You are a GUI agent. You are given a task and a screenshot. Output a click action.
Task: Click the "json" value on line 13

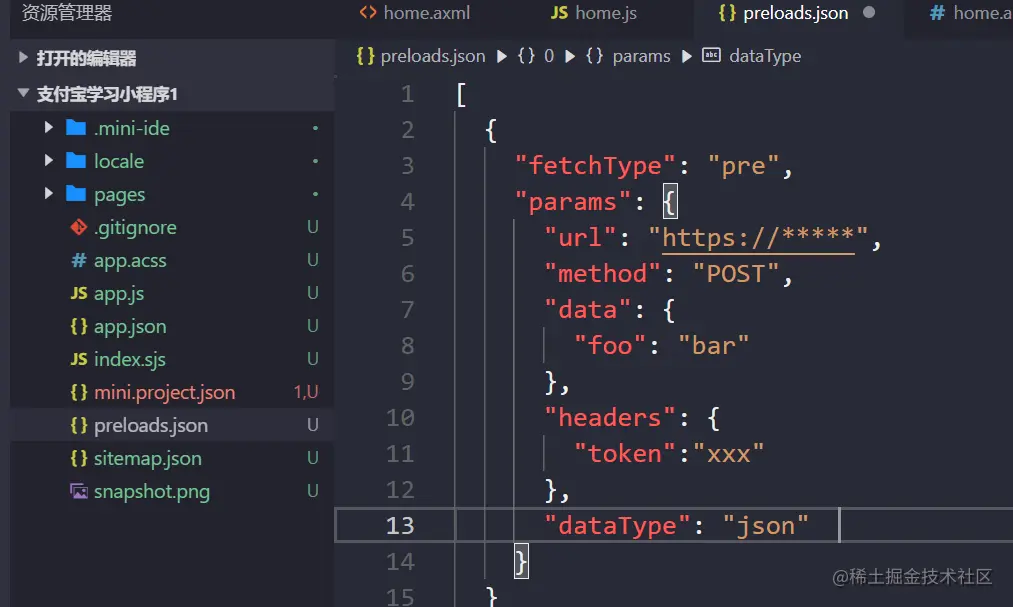(766, 526)
